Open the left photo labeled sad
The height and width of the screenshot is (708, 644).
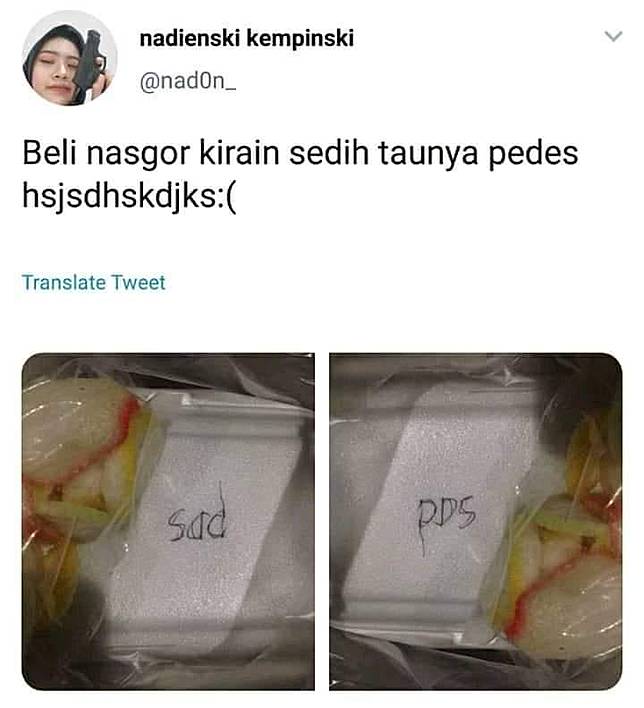click(168, 522)
